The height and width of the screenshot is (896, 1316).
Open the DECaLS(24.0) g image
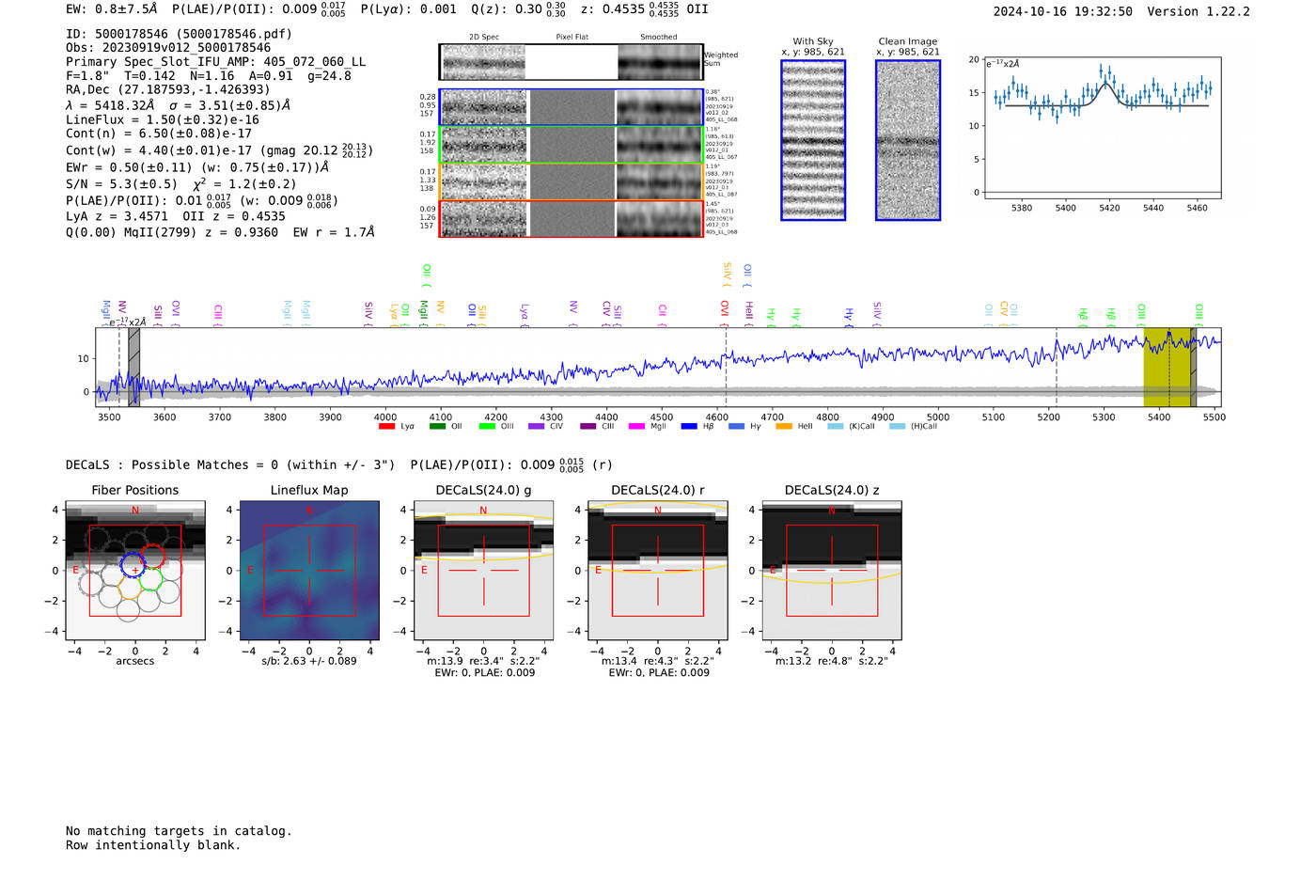click(483, 571)
